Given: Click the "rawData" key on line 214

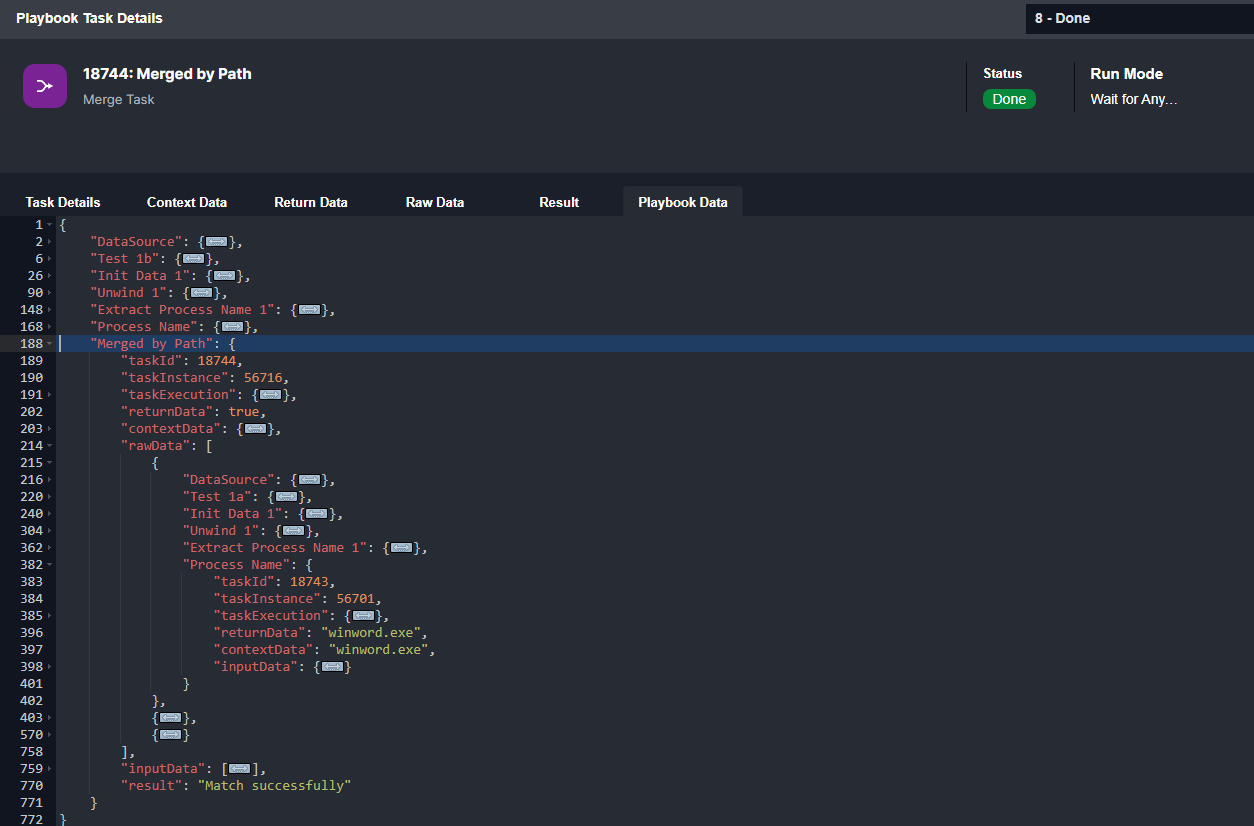Looking at the screenshot, I should [x=156, y=446].
